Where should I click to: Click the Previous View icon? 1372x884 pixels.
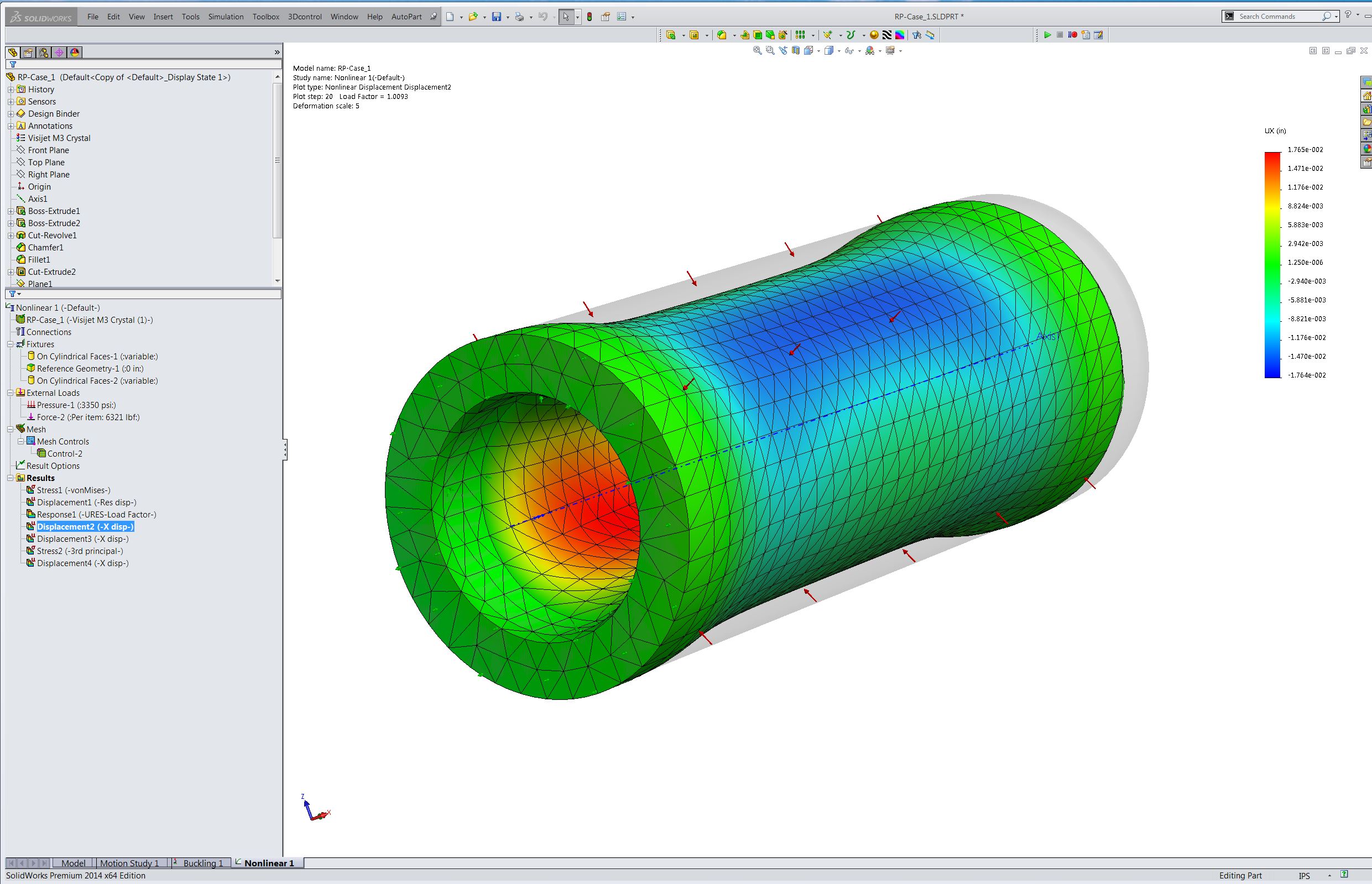[x=782, y=51]
